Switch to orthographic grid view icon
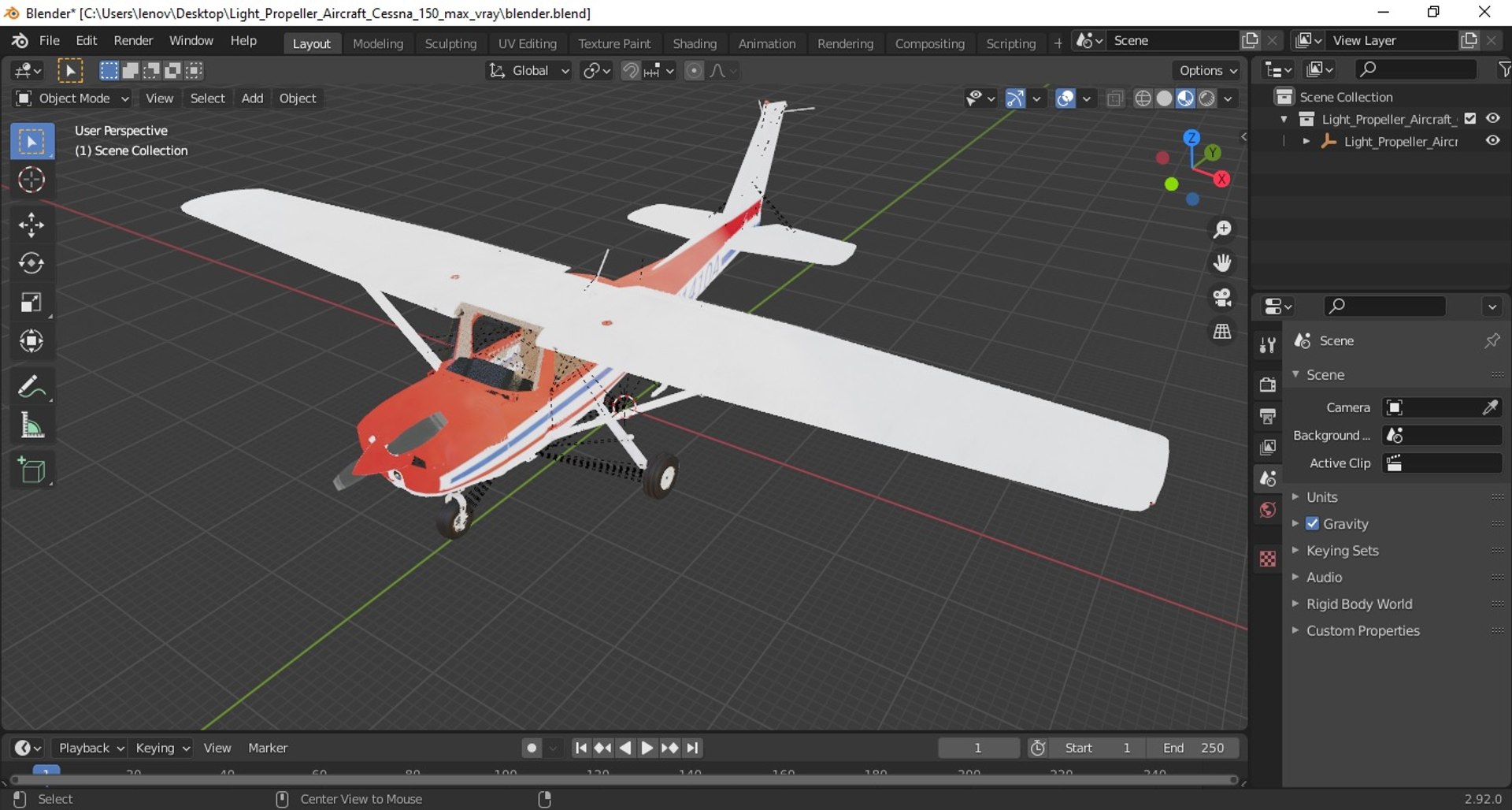 (x=1222, y=332)
